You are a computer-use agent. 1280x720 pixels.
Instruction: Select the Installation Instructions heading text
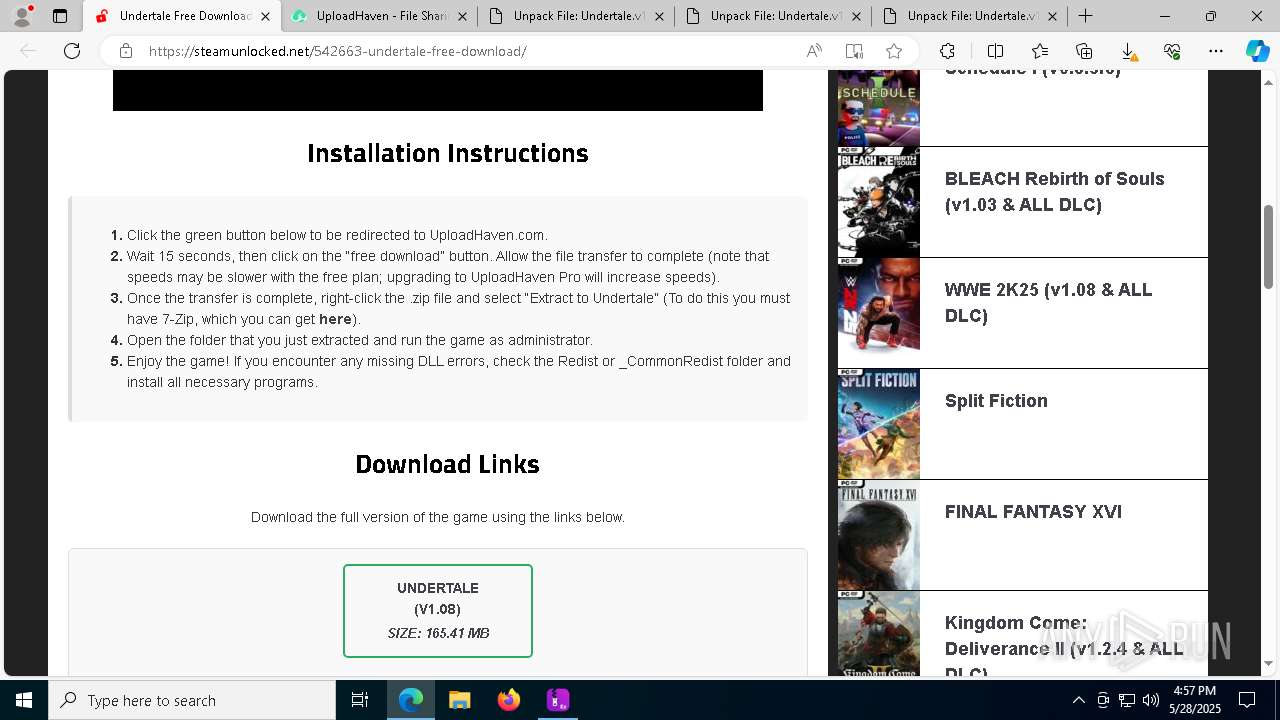[x=448, y=153]
